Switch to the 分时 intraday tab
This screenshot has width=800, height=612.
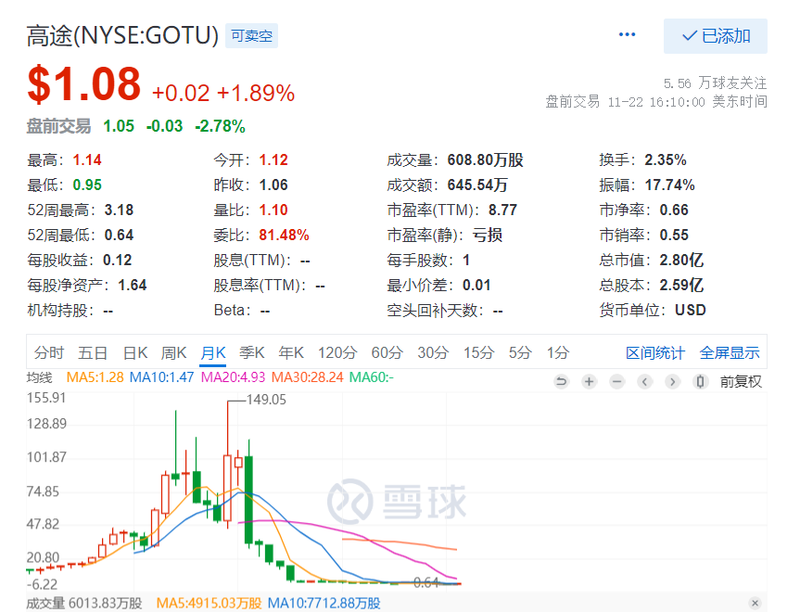pos(49,353)
